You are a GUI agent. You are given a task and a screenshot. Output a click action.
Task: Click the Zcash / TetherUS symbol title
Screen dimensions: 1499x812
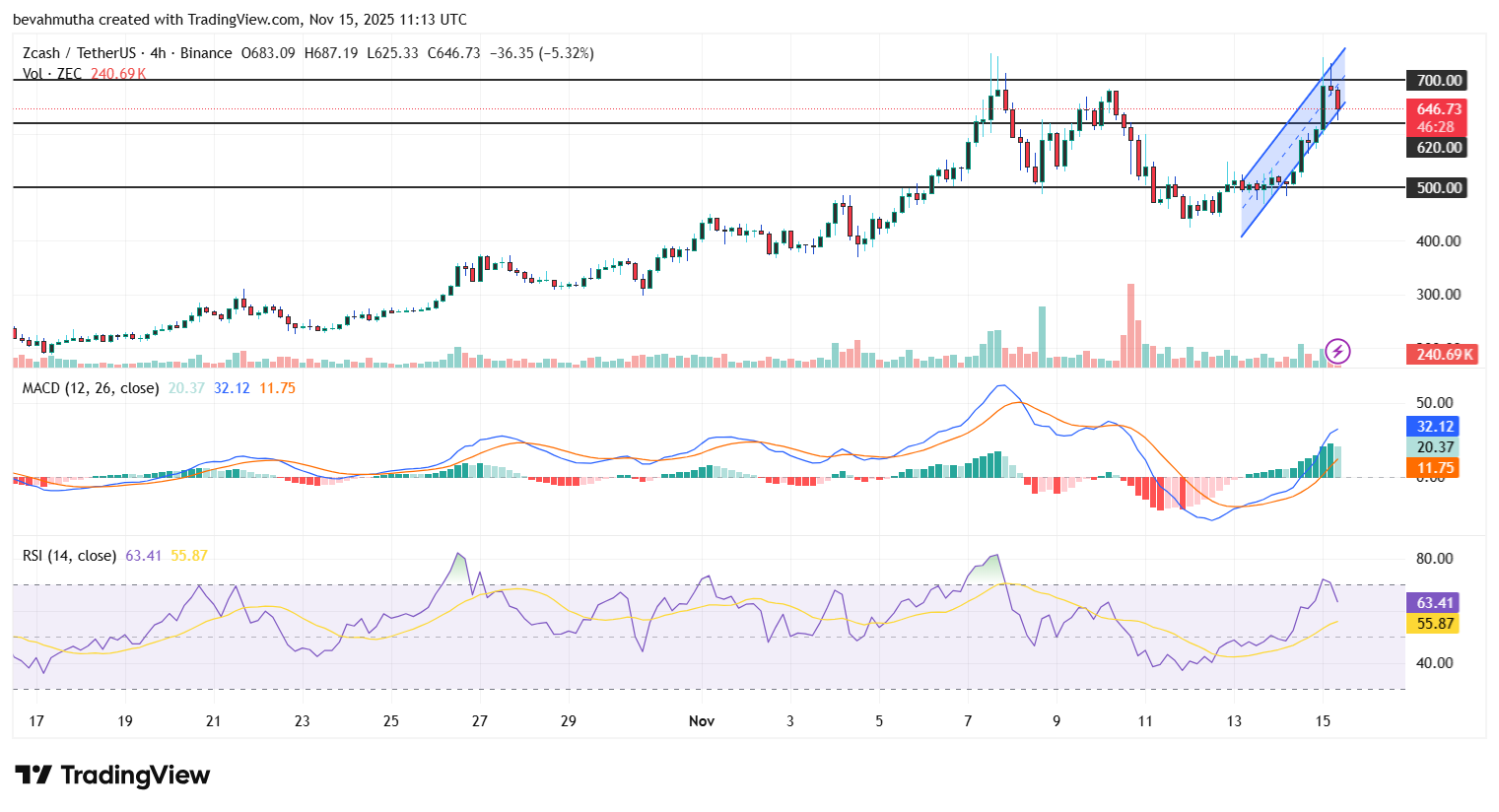pos(79,53)
